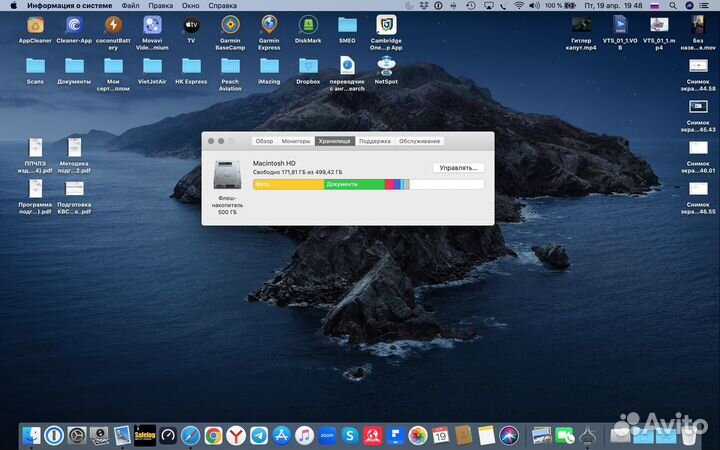This screenshot has height=450, width=720.
Task: Select the Garmin BaseCamp desktop icon
Action: coord(231,25)
